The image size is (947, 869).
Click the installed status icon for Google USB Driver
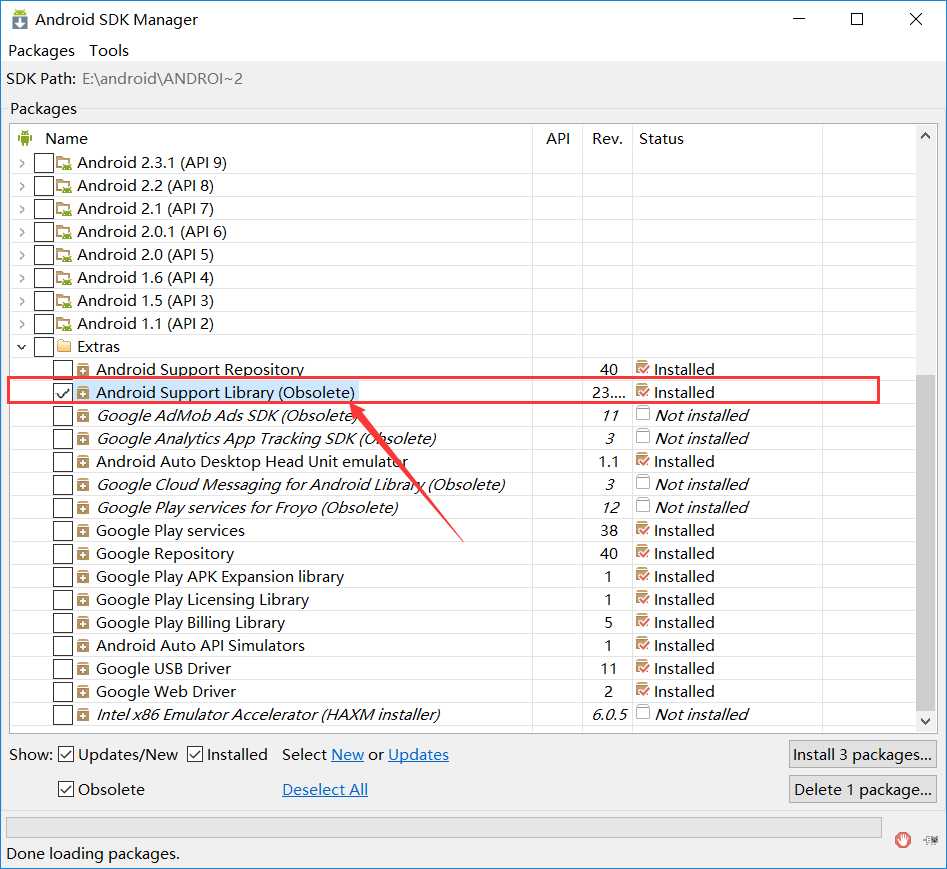(643, 667)
